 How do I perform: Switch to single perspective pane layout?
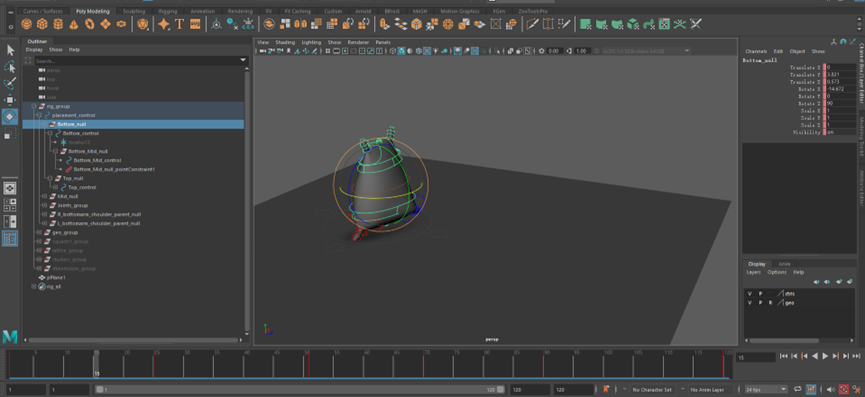point(10,189)
